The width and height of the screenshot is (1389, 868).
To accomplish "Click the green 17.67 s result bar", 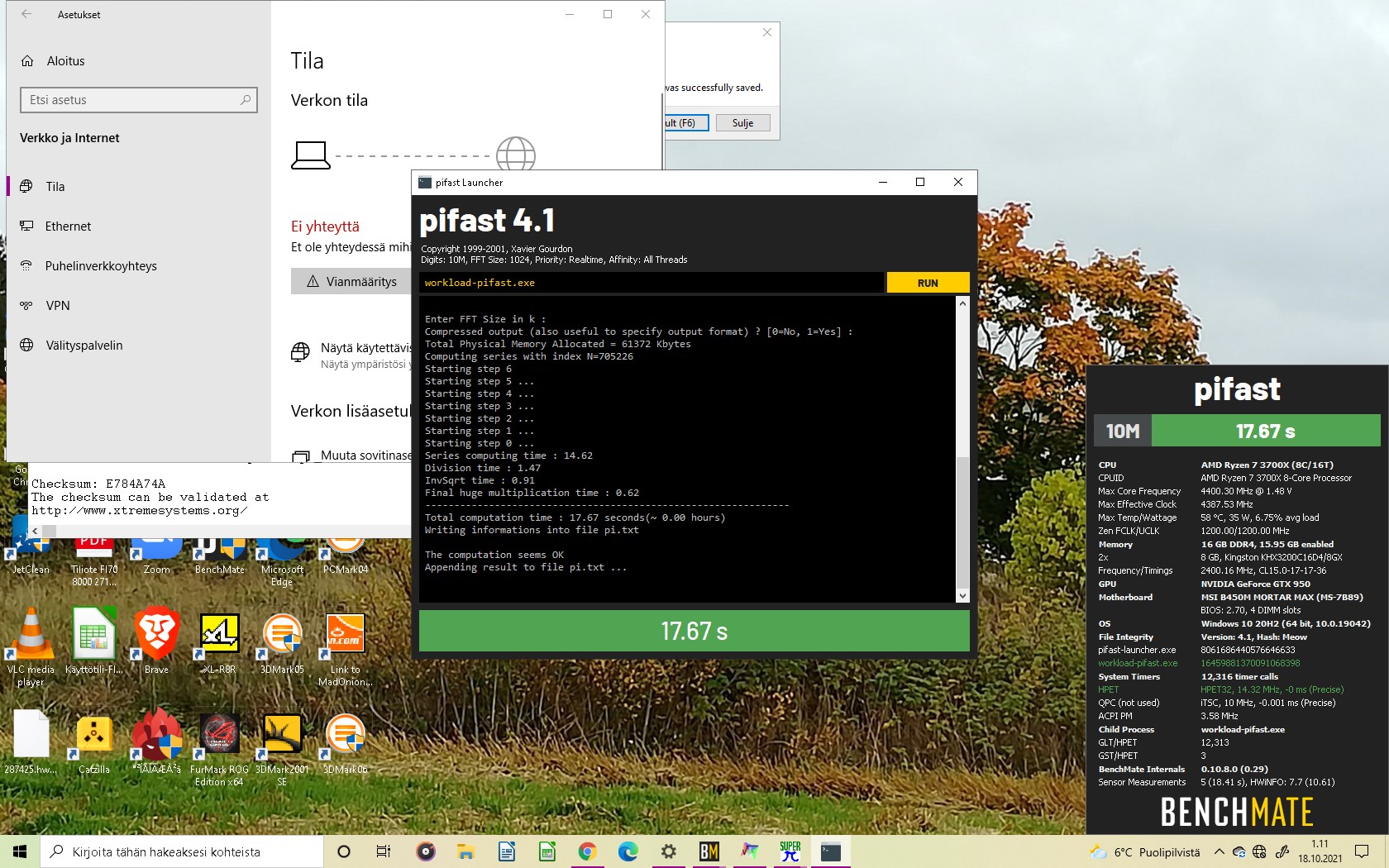I will point(694,632).
